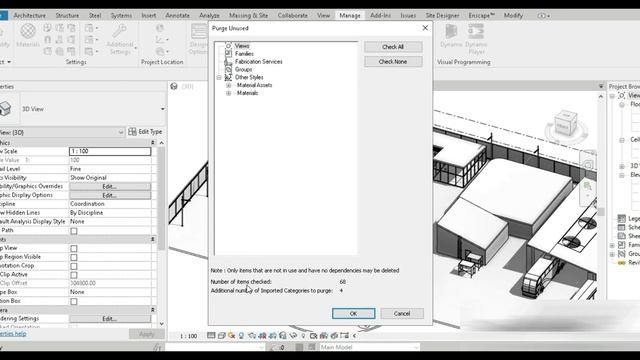This screenshot has width=640, height=360.
Task: Launch Dynamo from Visual Programming panel
Action: click(x=451, y=36)
